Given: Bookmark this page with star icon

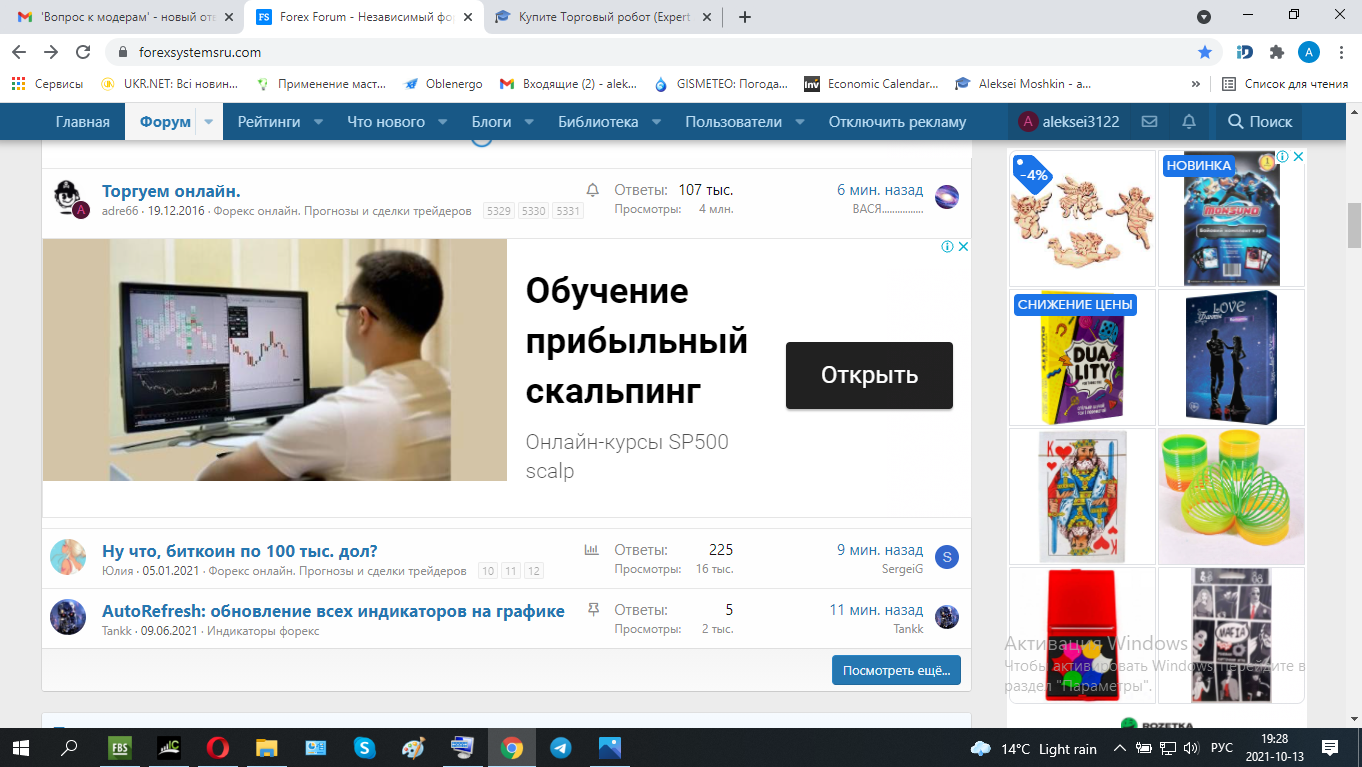Looking at the screenshot, I should coord(1205,52).
